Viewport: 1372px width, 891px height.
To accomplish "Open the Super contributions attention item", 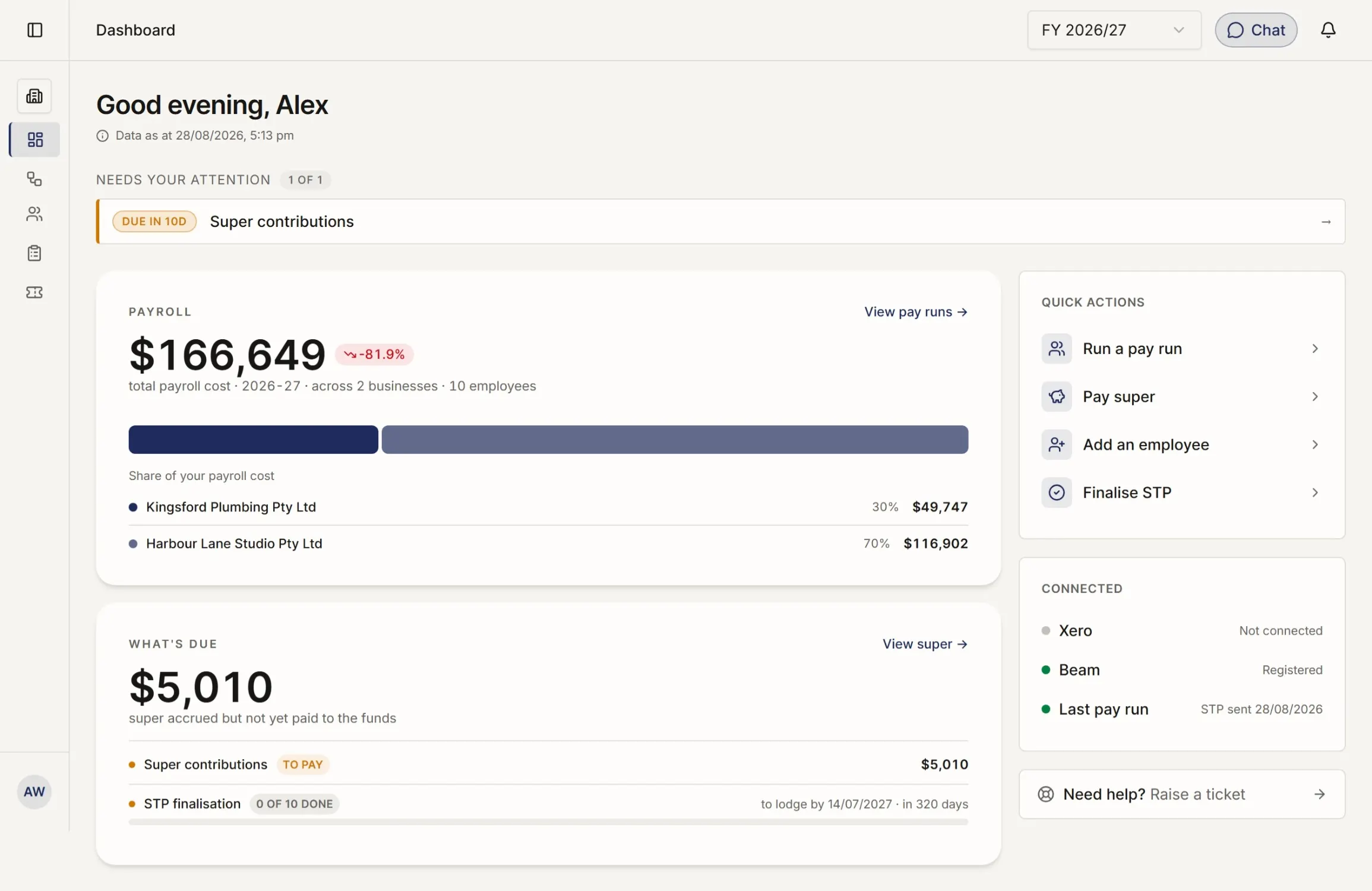I will click(720, 222).
